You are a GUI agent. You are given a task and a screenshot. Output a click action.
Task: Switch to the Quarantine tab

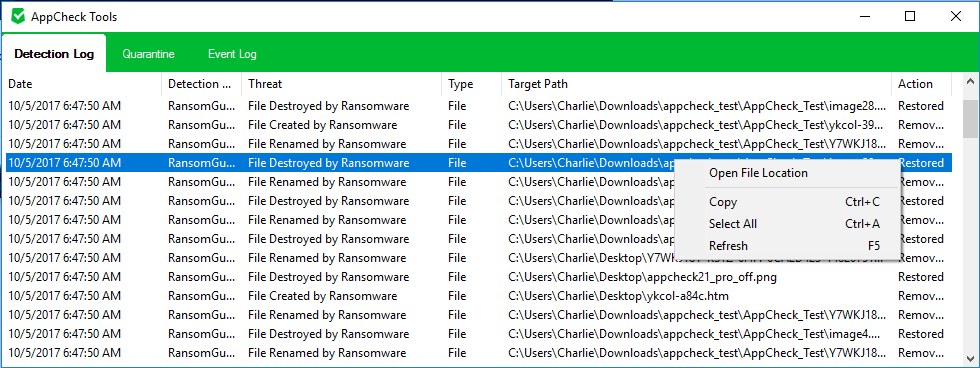(x=148, y=54)
